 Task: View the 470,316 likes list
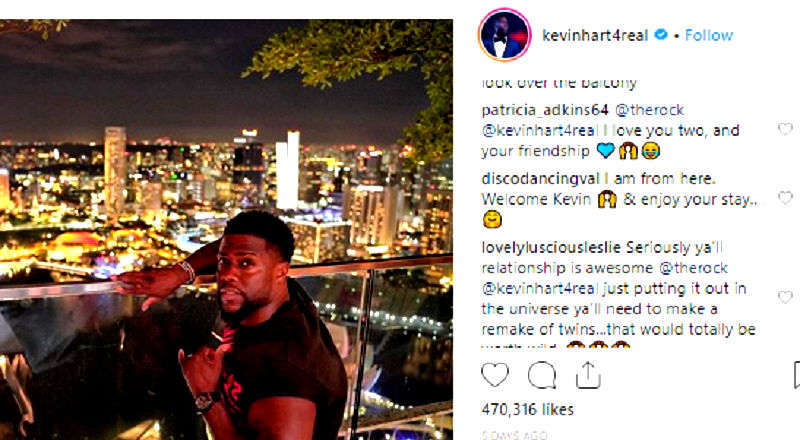tap(528, 409)
